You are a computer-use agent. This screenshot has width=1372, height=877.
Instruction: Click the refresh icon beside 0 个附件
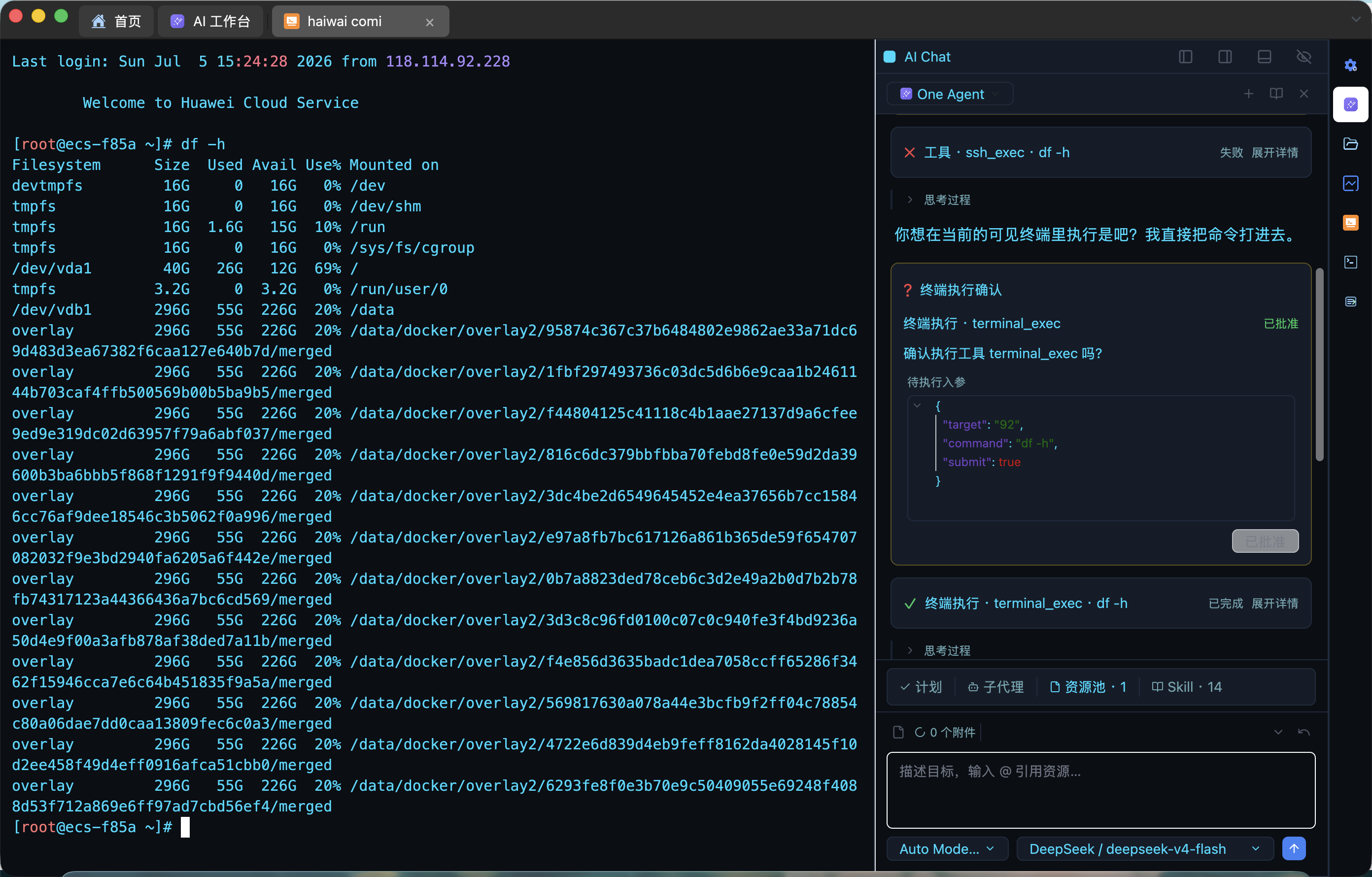tap(919, 732)
